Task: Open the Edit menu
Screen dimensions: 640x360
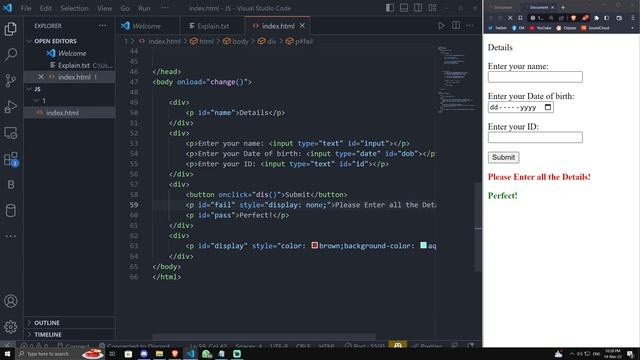Action: click(46, 8)
